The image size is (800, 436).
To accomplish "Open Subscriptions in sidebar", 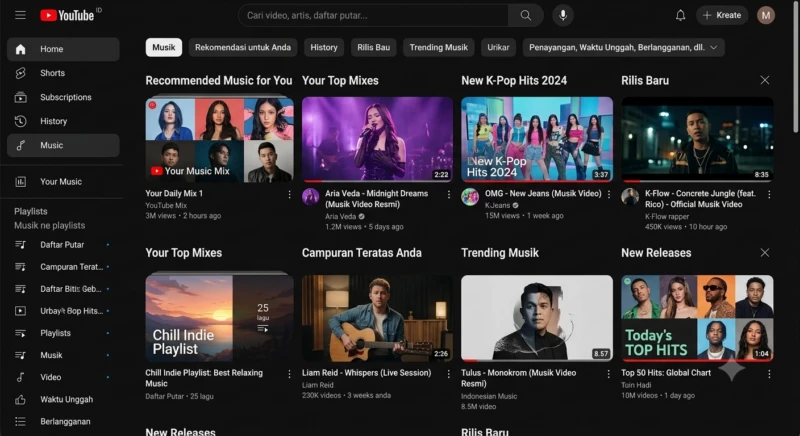I will tap(63, 97).
